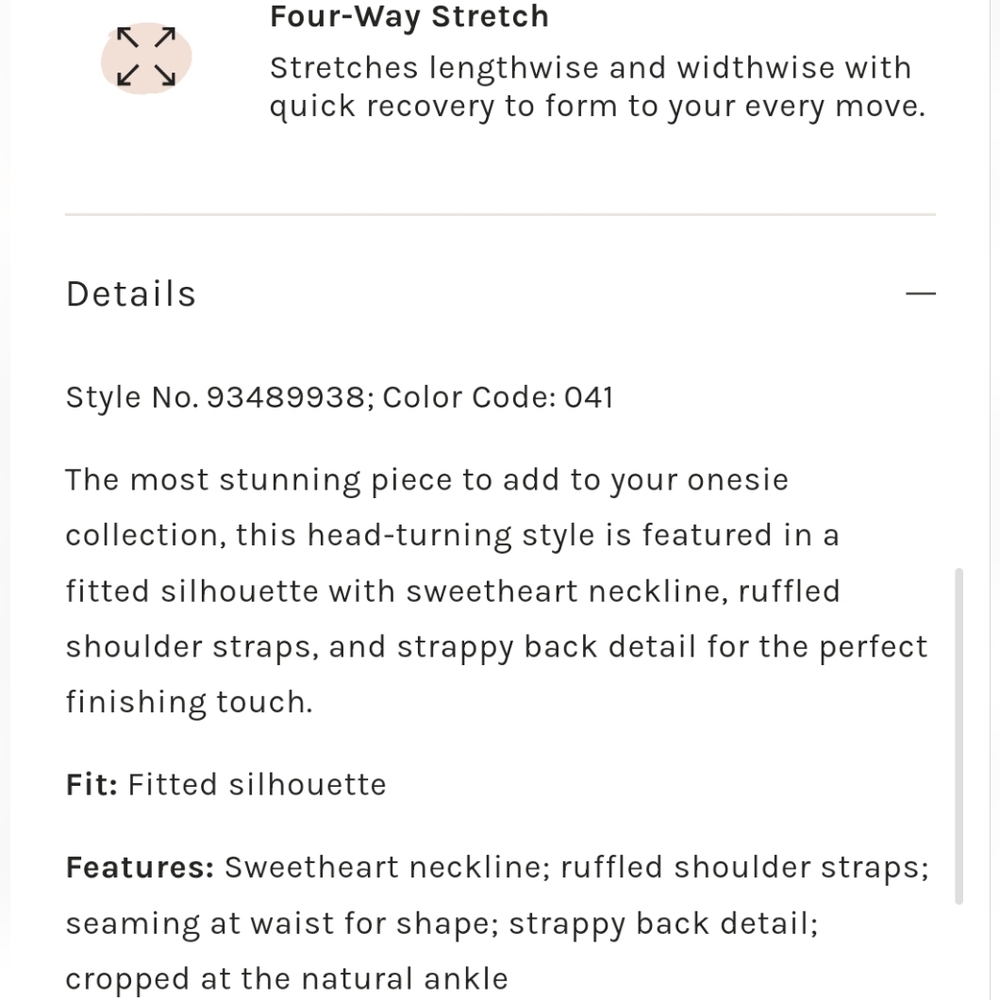Click the Details section heading
1000x1000 pixels.
(131, 294)
